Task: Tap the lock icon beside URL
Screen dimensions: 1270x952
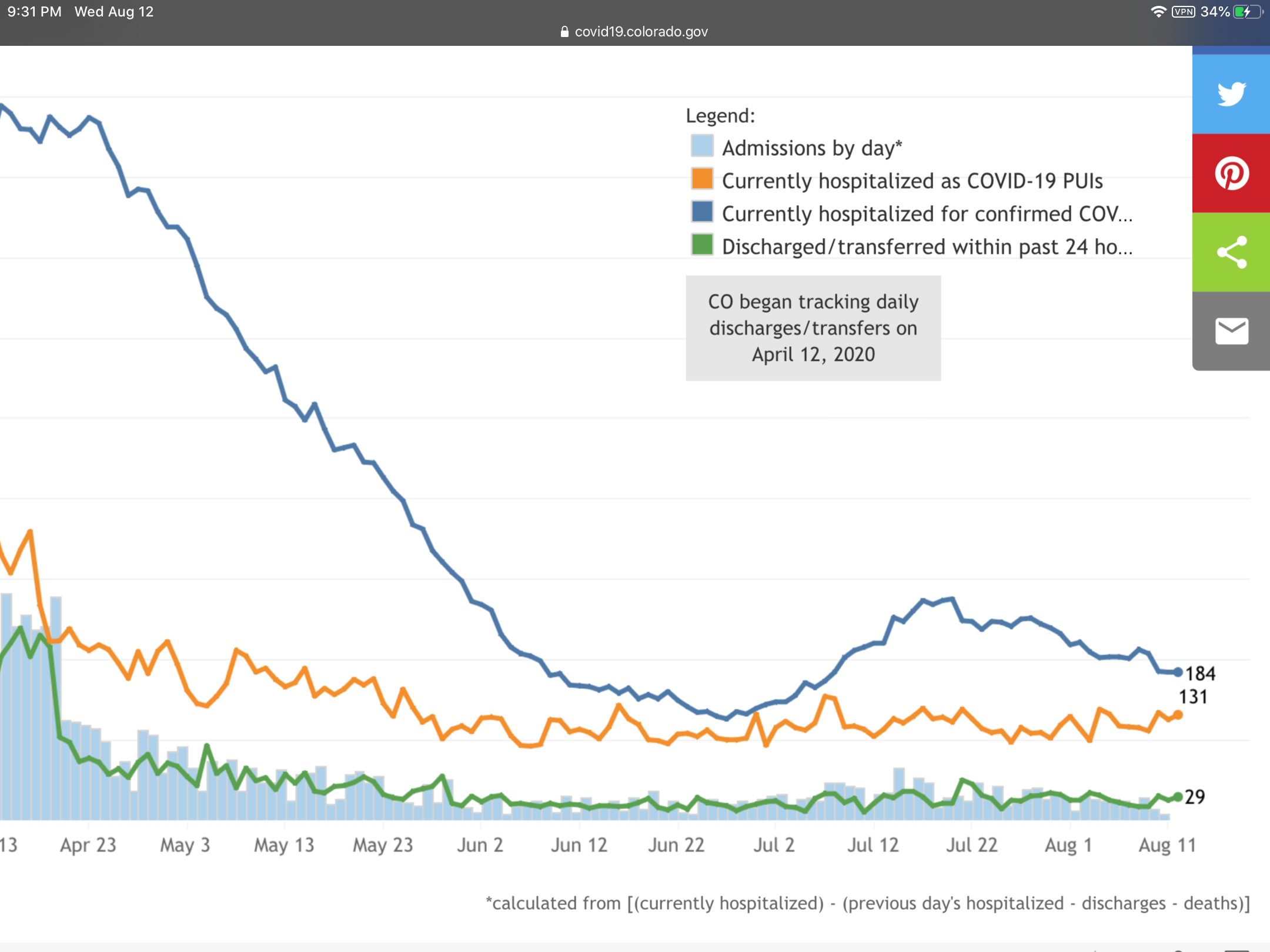Action: (x=564, y=32)
